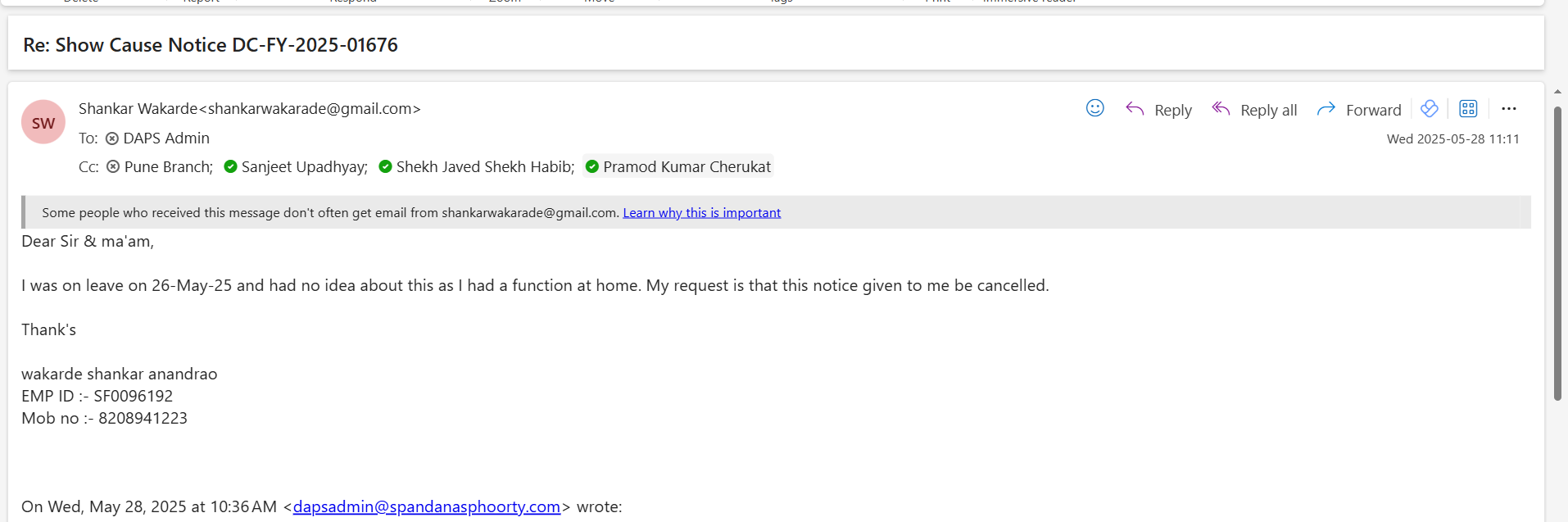1568x522 pixels.
Task: Add an emoji reaction to the message
Action: point(1094,108)
